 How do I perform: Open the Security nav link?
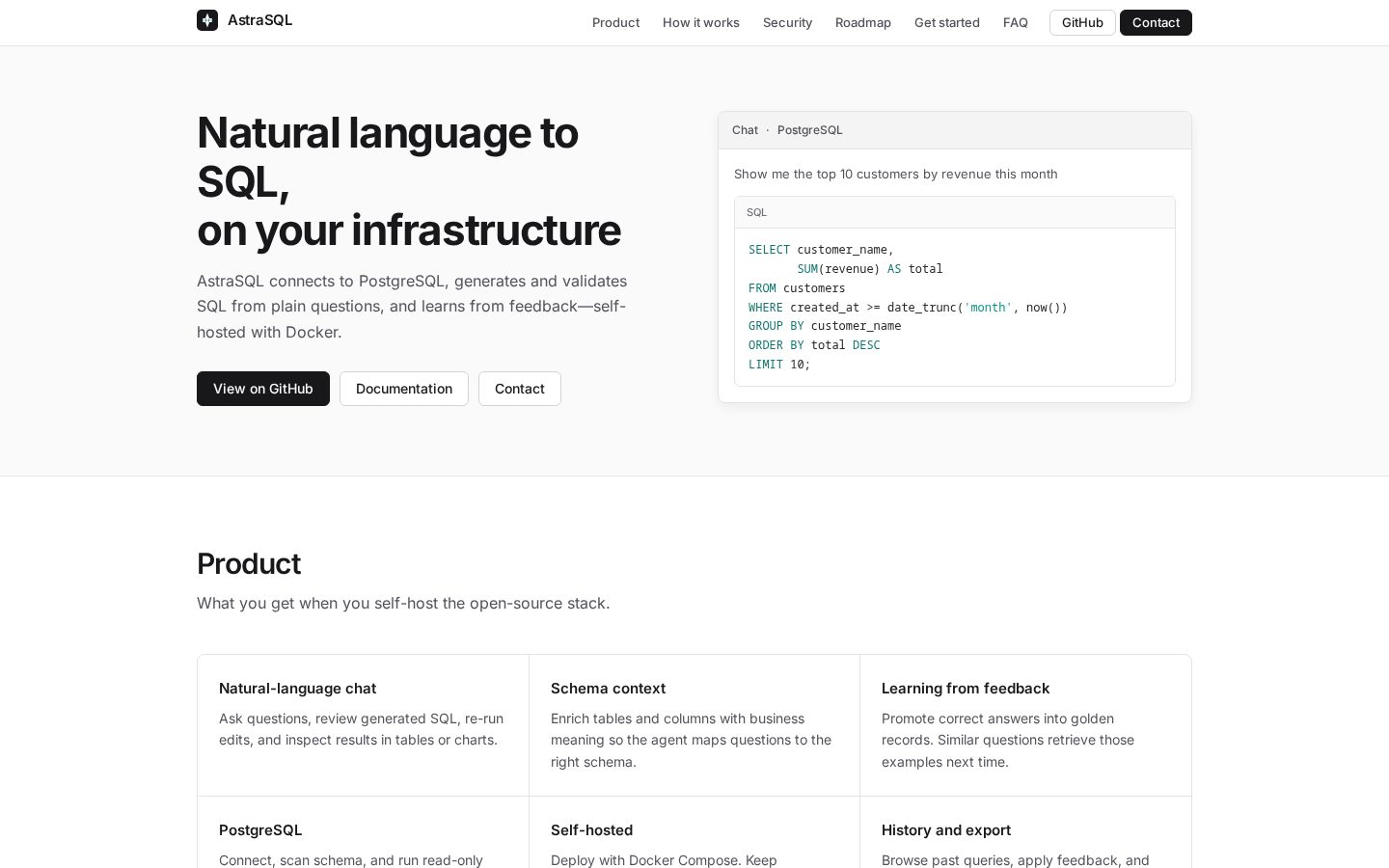(787, 22)
